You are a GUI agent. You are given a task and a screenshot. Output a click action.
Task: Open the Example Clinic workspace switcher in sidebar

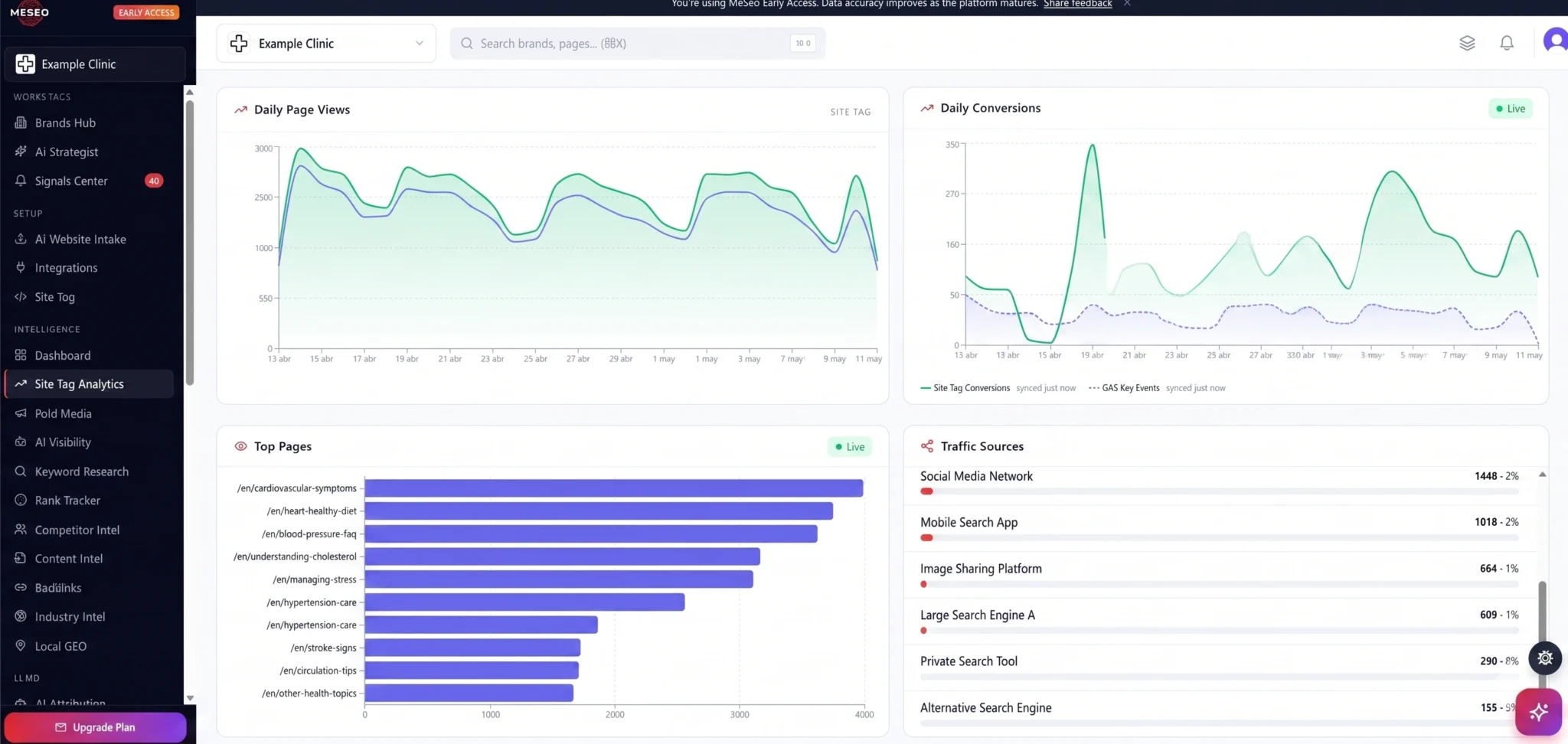pyautogui.click(x=95, y=64)
